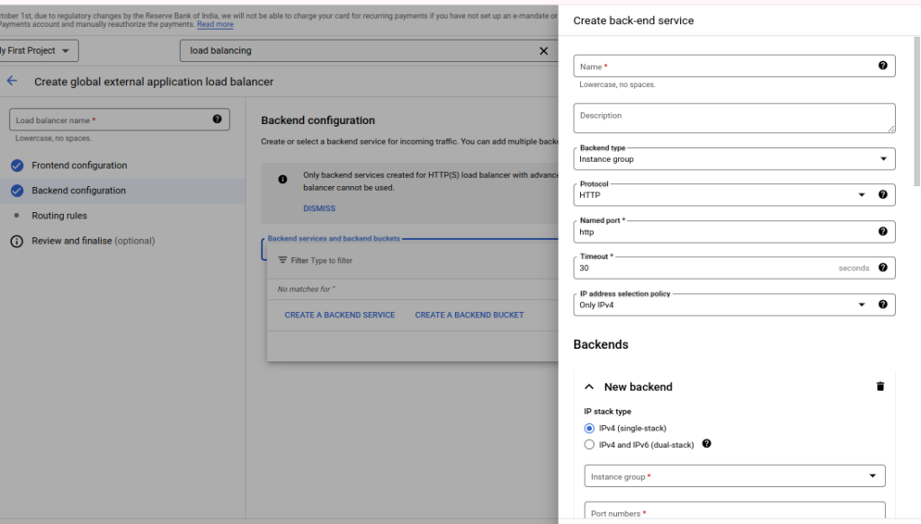921x524 pixels.
Task: Collapse the New backend section
Action: [589, 387]
